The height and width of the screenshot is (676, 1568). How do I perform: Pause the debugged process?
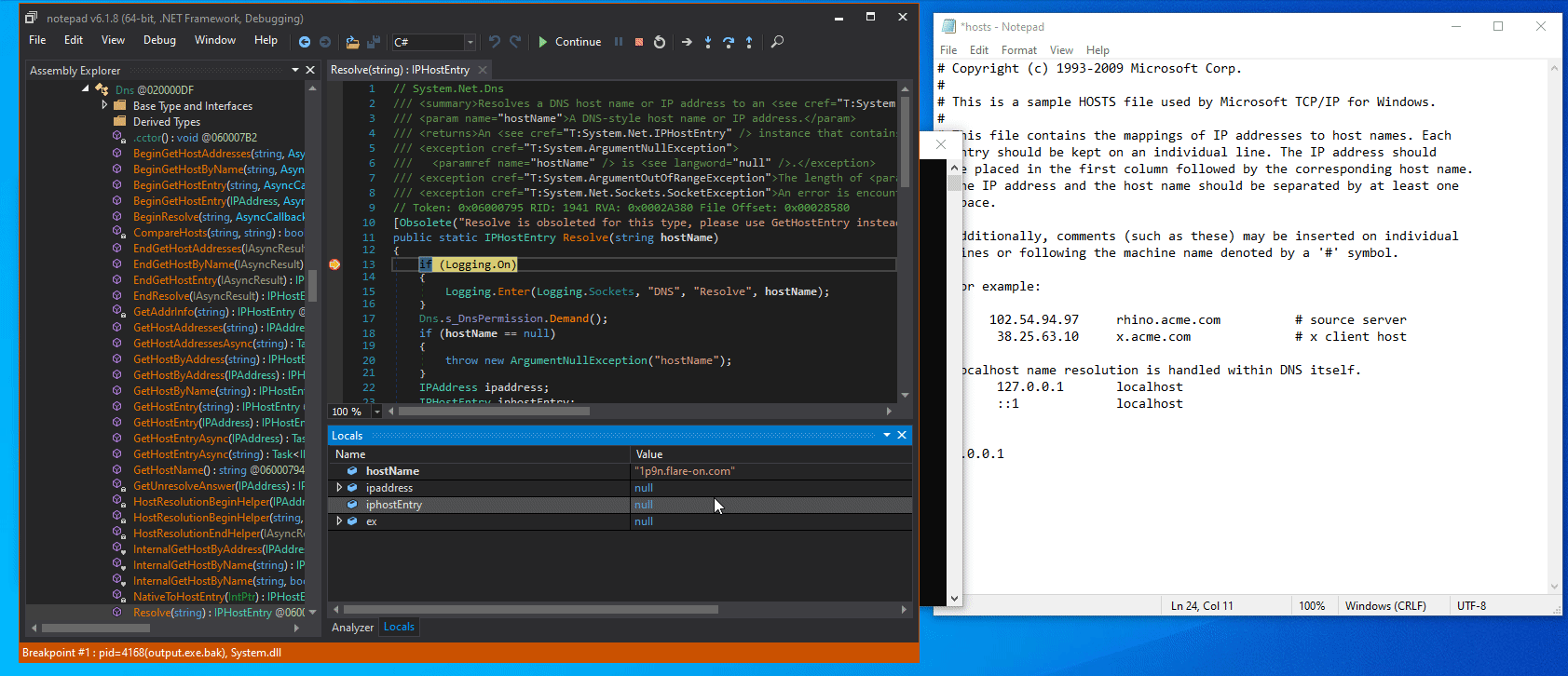618,42
